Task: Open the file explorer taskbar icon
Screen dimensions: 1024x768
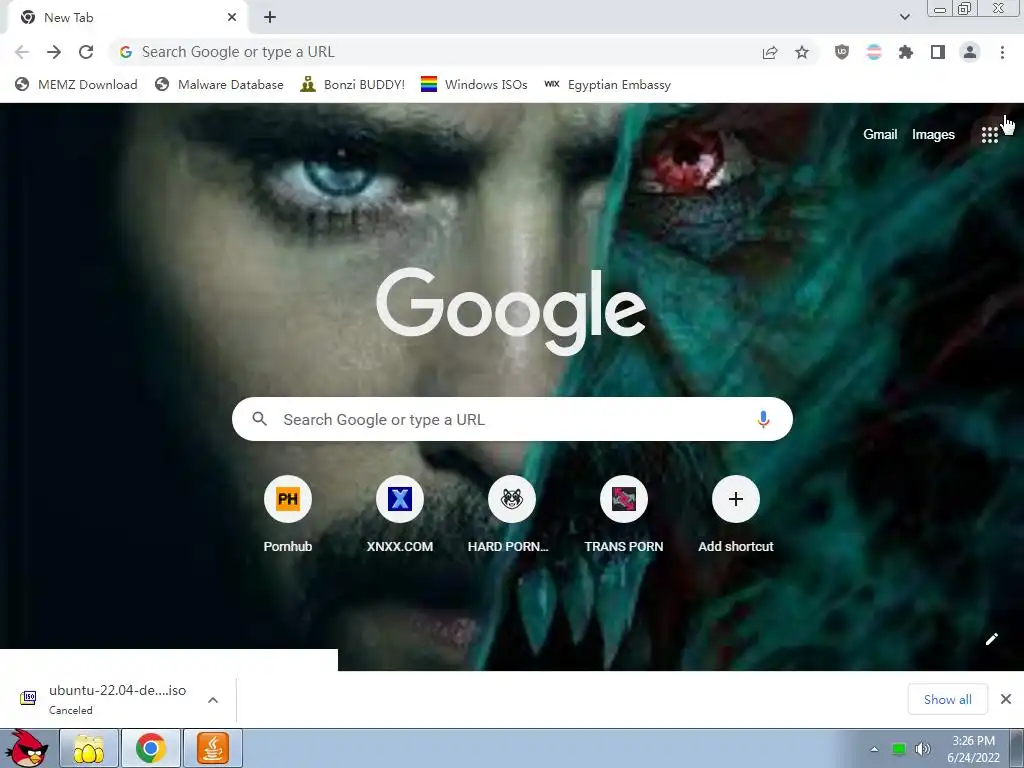Action: tap(89, 748)
